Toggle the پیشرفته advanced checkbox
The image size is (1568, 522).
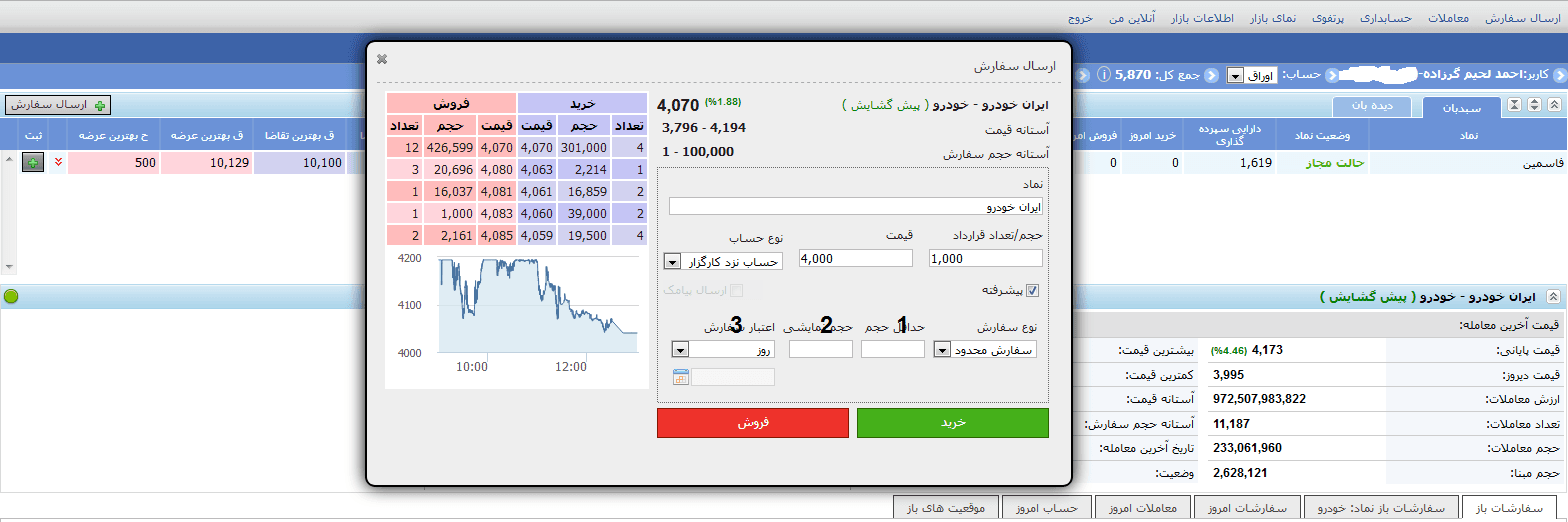tap(1033, 291)
